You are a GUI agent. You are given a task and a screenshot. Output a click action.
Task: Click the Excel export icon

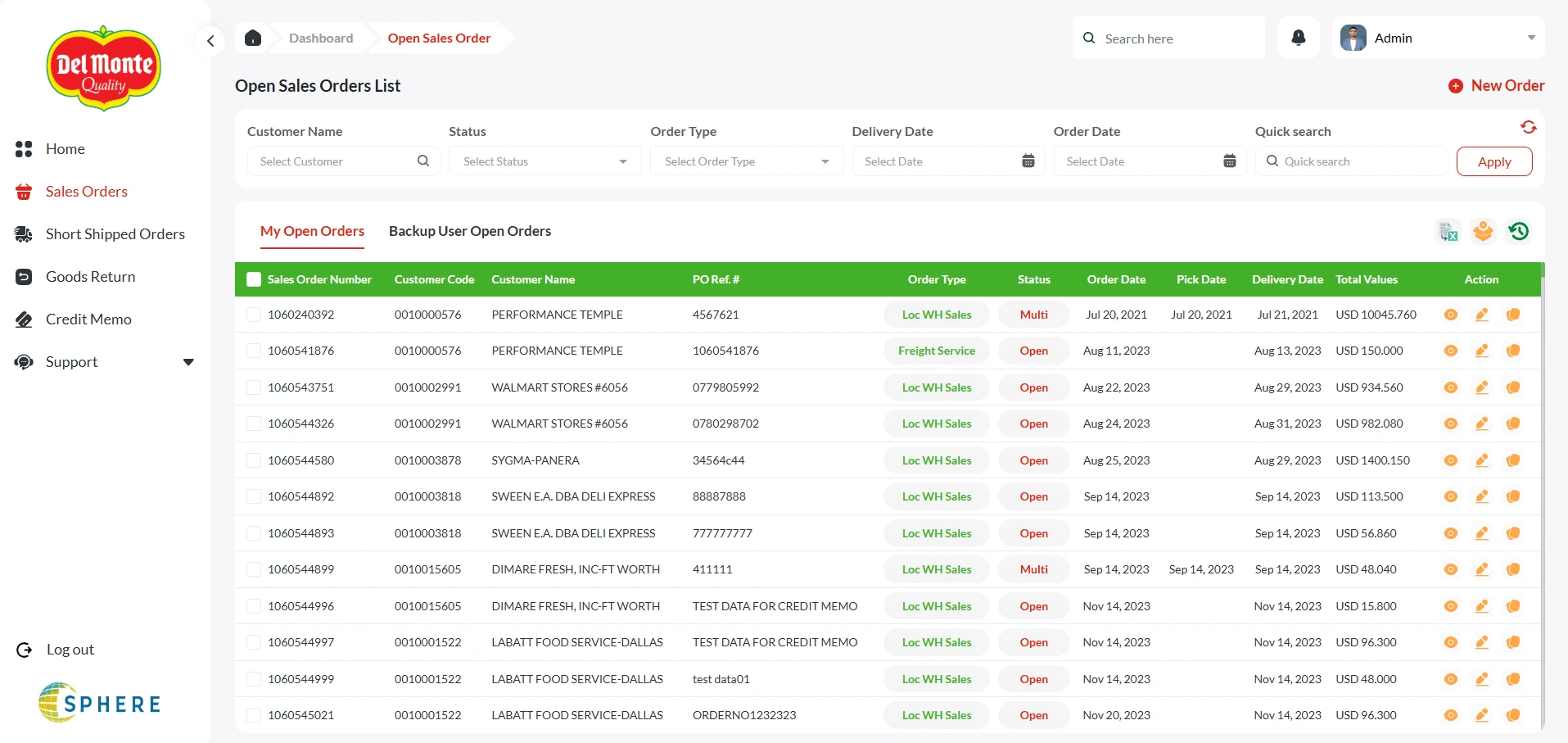[1448, 232]
